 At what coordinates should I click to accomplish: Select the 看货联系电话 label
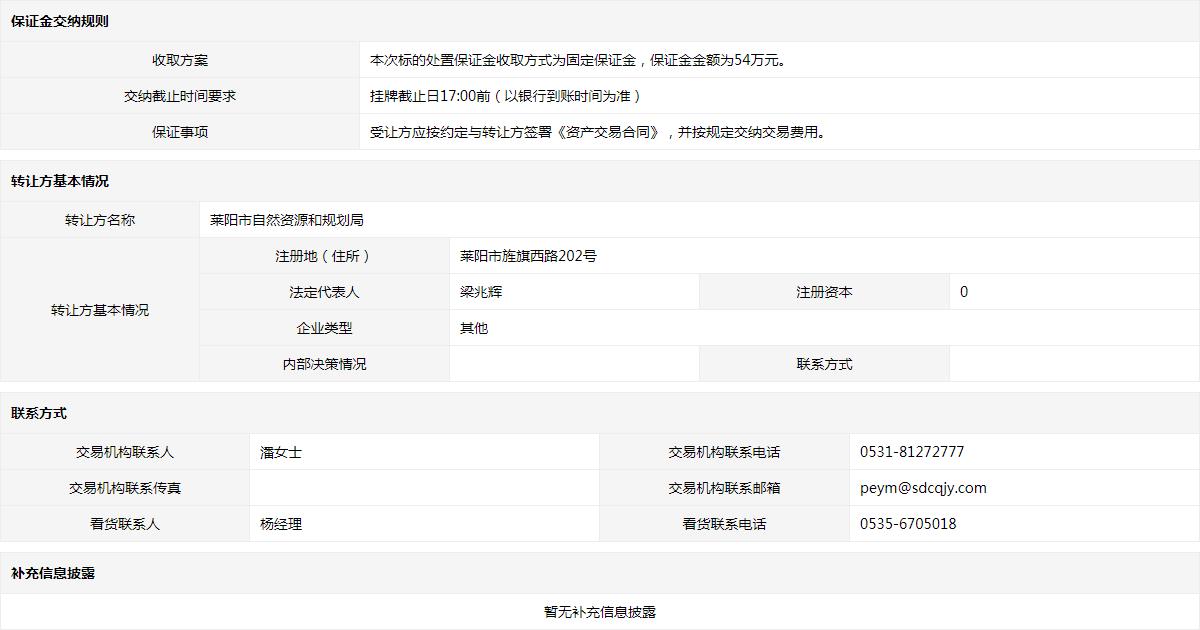pyautogui.click(x=725, y=524)
